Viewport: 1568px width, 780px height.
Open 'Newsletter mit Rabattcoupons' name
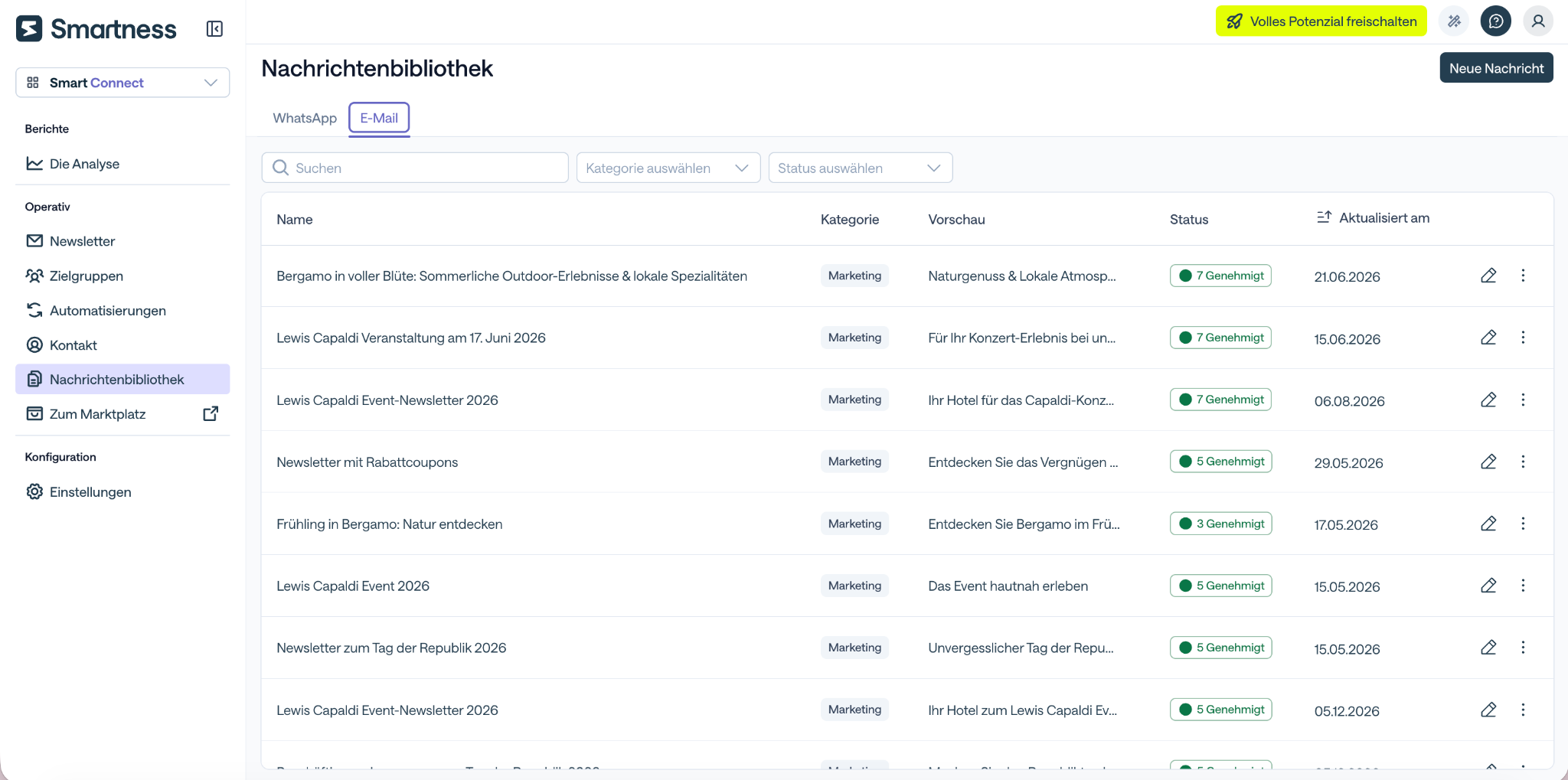click(367, 462)
